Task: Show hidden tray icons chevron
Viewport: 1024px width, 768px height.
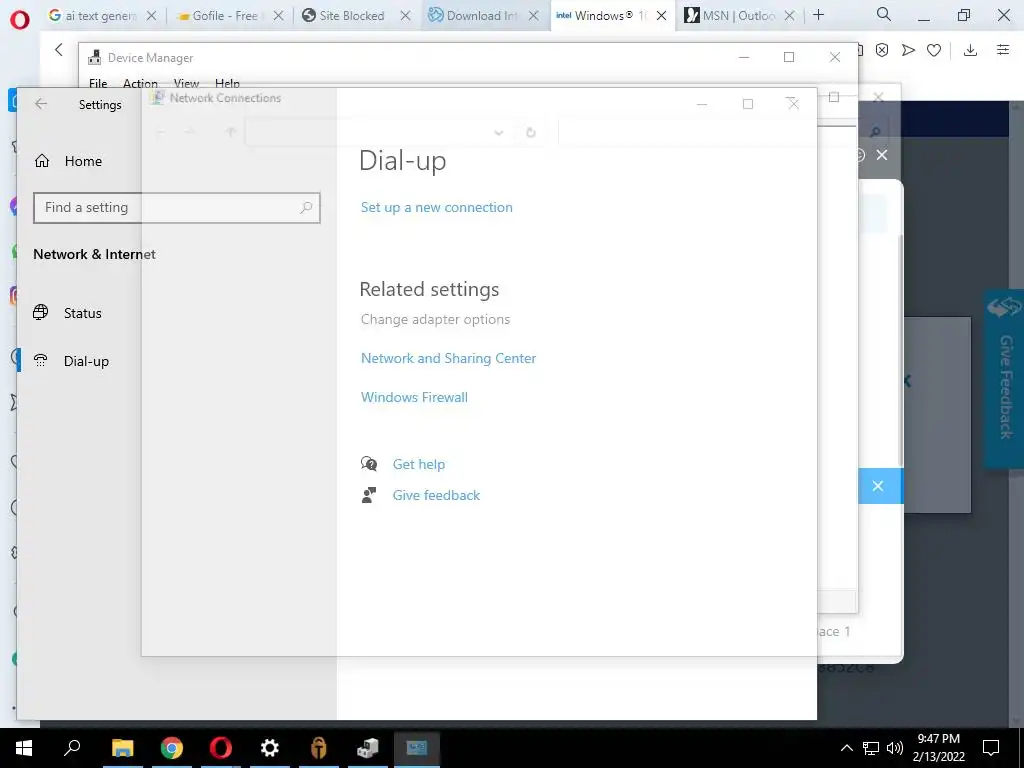Action: (846, 748)
